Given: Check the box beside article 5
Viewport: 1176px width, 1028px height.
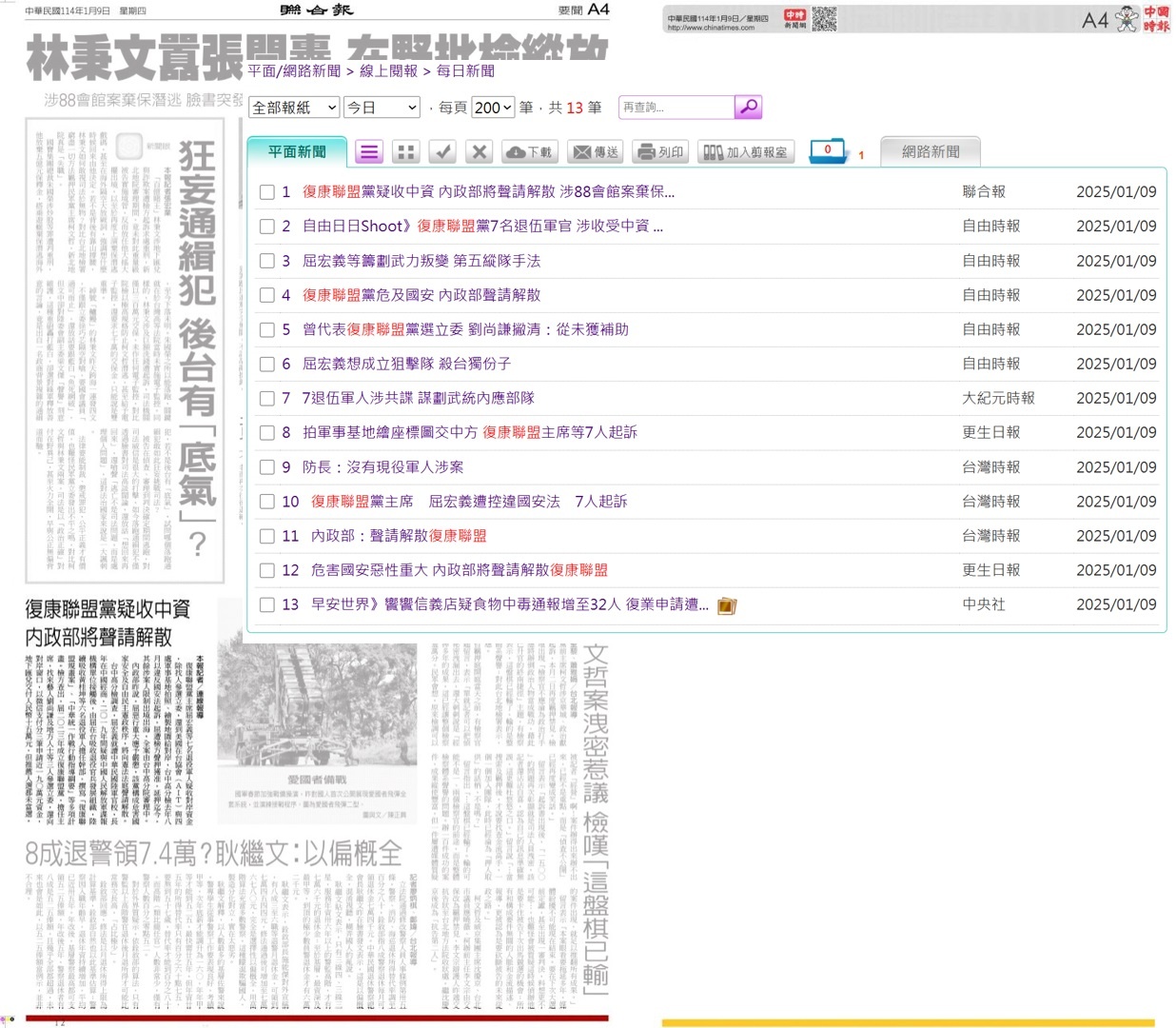Looking at the screenshot, I should [267, 329].
